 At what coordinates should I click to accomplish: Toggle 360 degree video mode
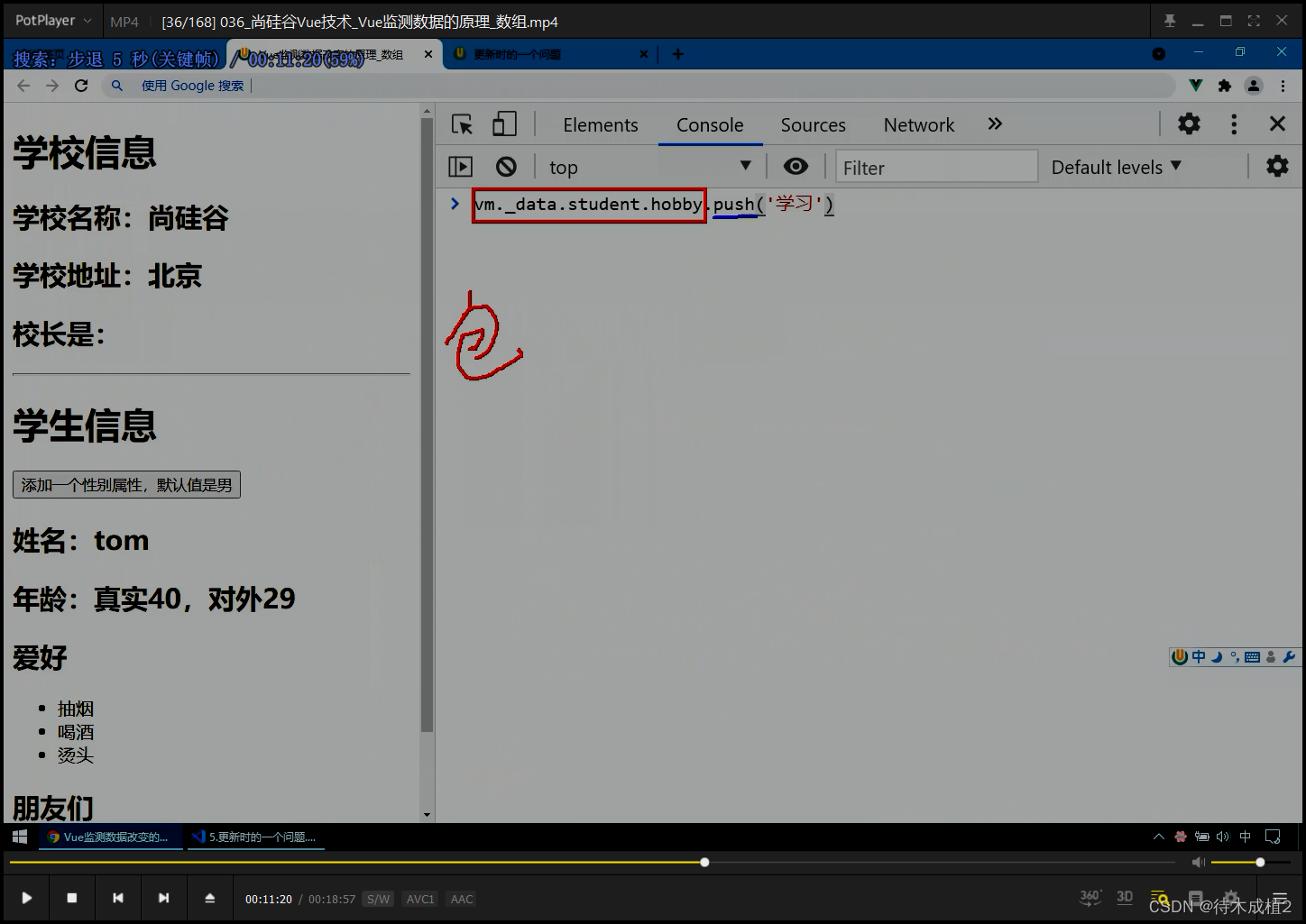coord(1090,897)
